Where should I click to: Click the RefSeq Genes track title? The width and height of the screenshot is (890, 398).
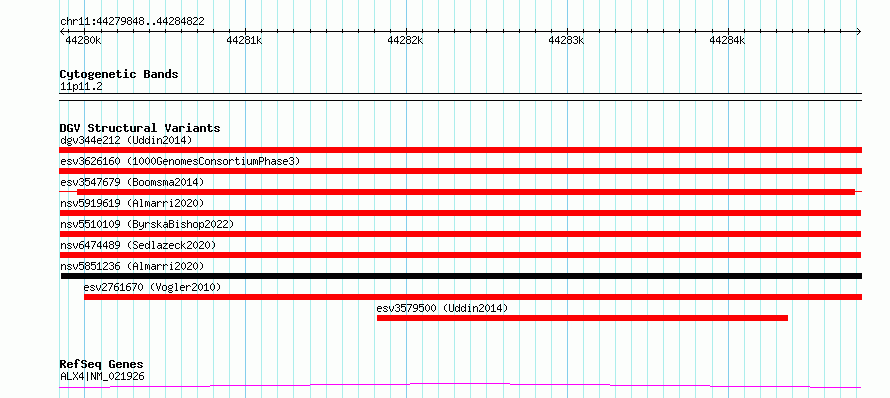pyautogui.click(x=101, y=365)
